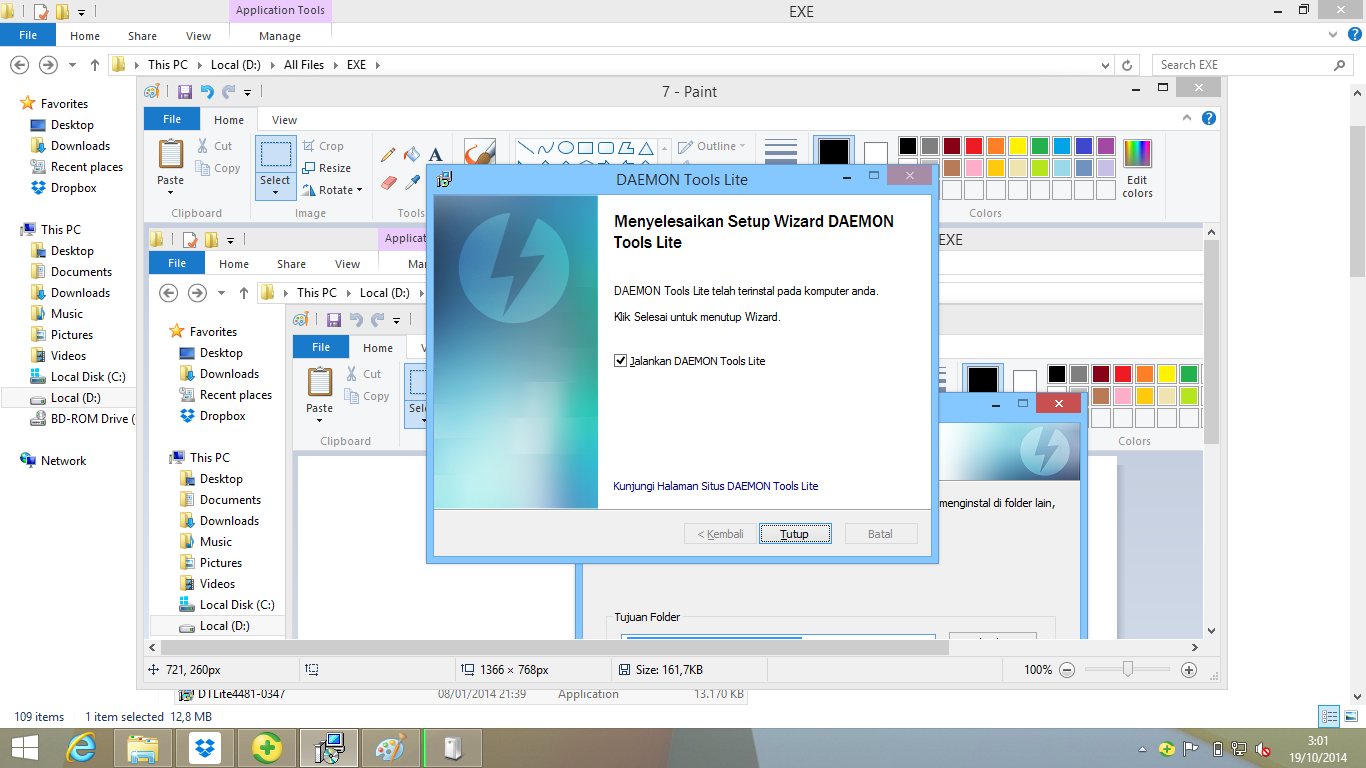Go back in the EXE Explorer window
Image resolution: width=1366 pixels, height=768 pixels.
point(19,65)
